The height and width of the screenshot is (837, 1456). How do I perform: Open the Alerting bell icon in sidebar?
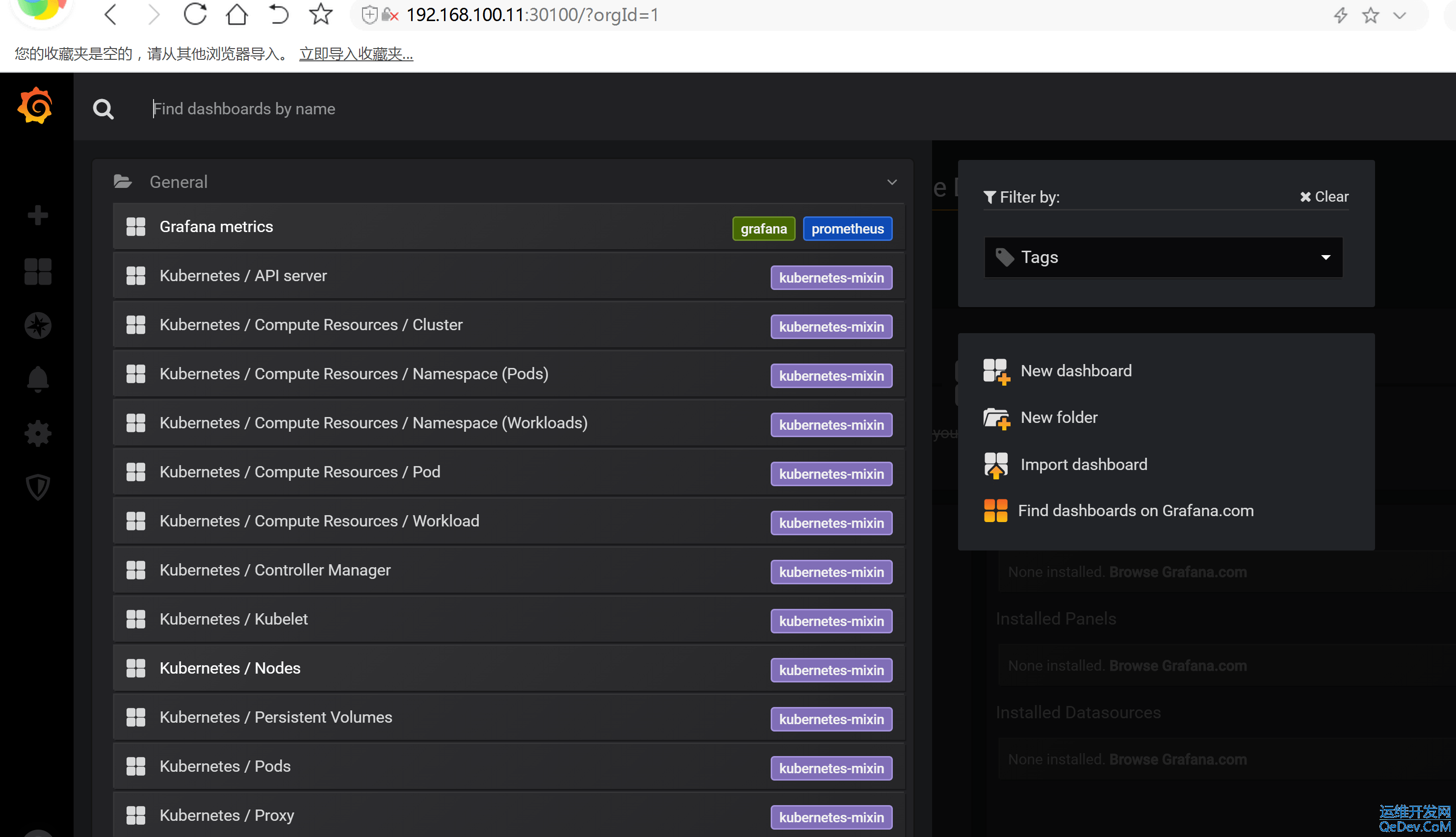point(38,379)
